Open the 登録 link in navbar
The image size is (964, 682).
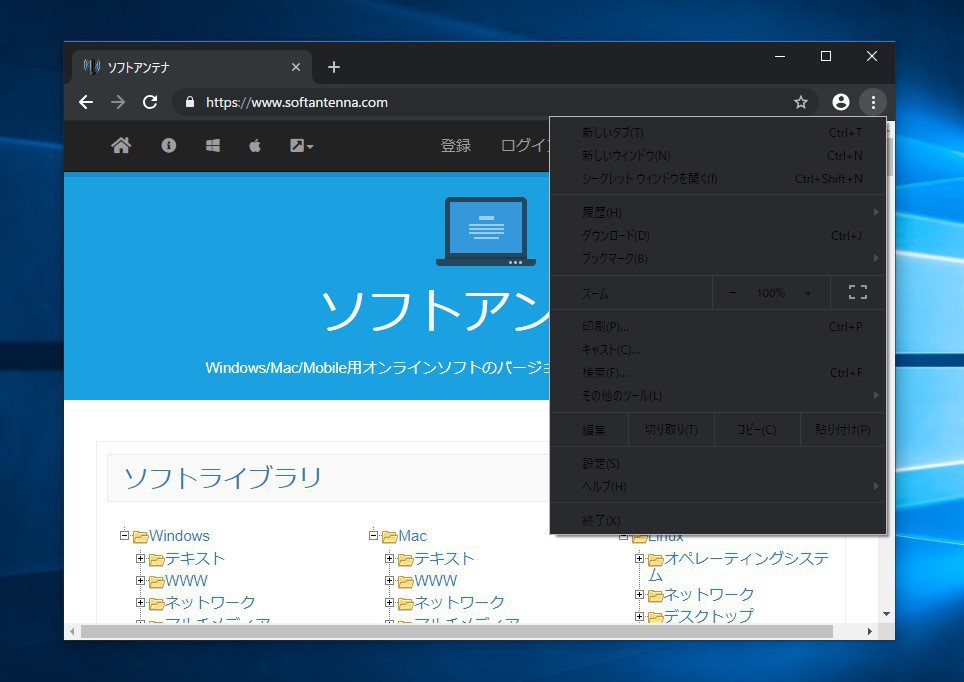coord(455,146)
